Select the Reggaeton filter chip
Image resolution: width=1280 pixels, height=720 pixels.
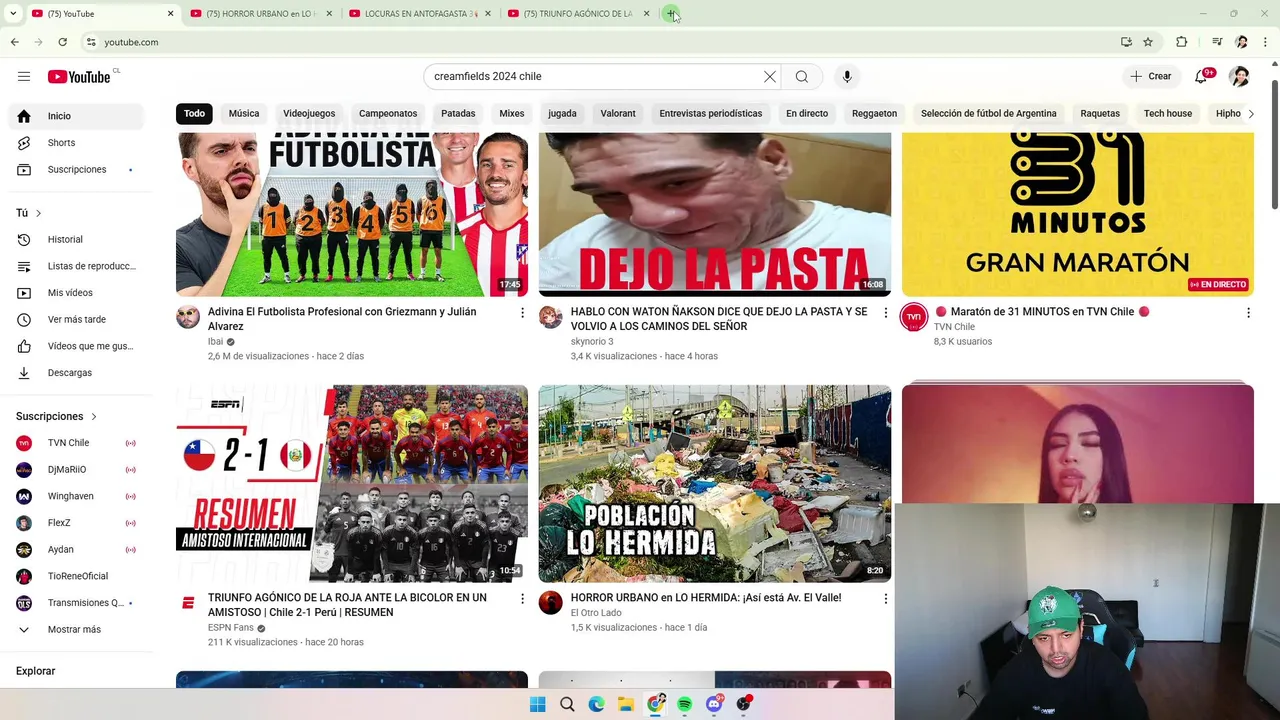coord(874,114)
